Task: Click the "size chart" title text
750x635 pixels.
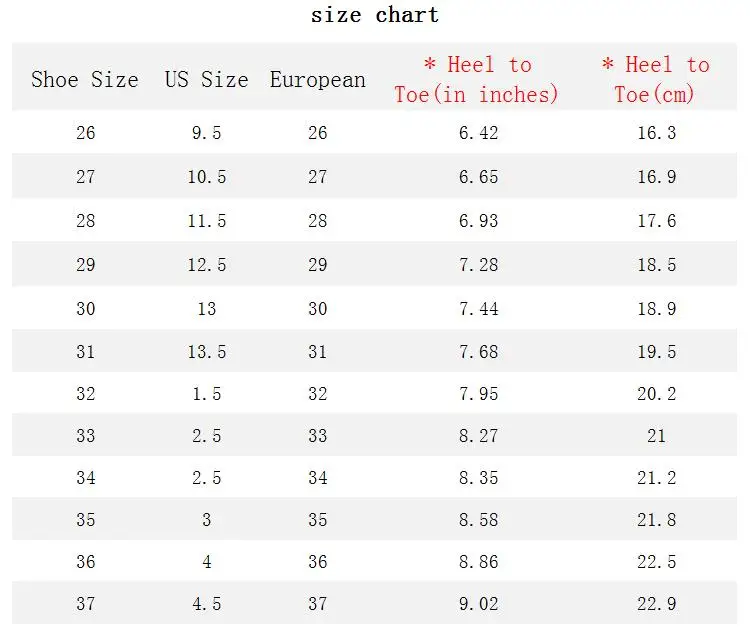Action: click(x=375, y=15)
